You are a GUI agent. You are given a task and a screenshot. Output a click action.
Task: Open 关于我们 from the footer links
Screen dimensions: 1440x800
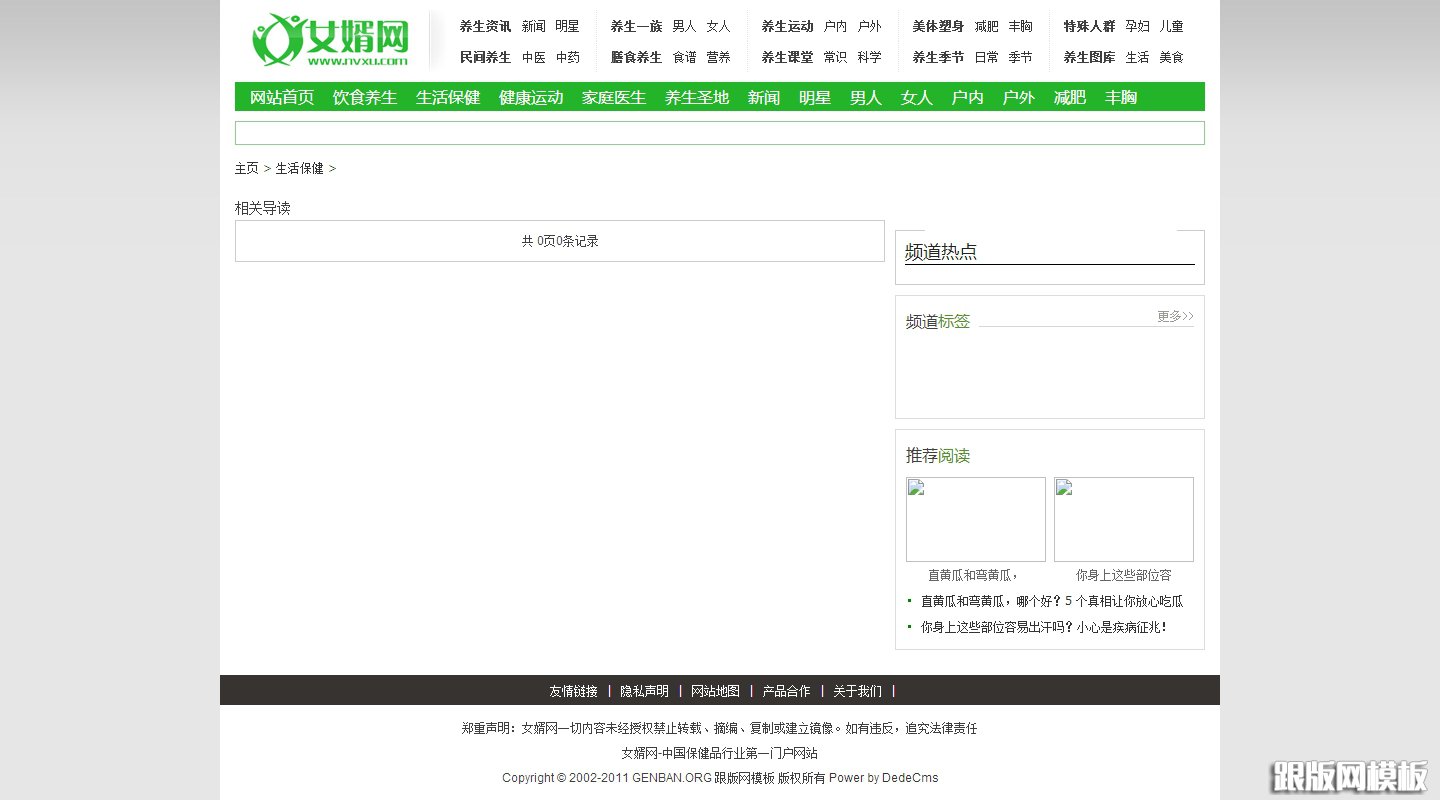(858, 691)
